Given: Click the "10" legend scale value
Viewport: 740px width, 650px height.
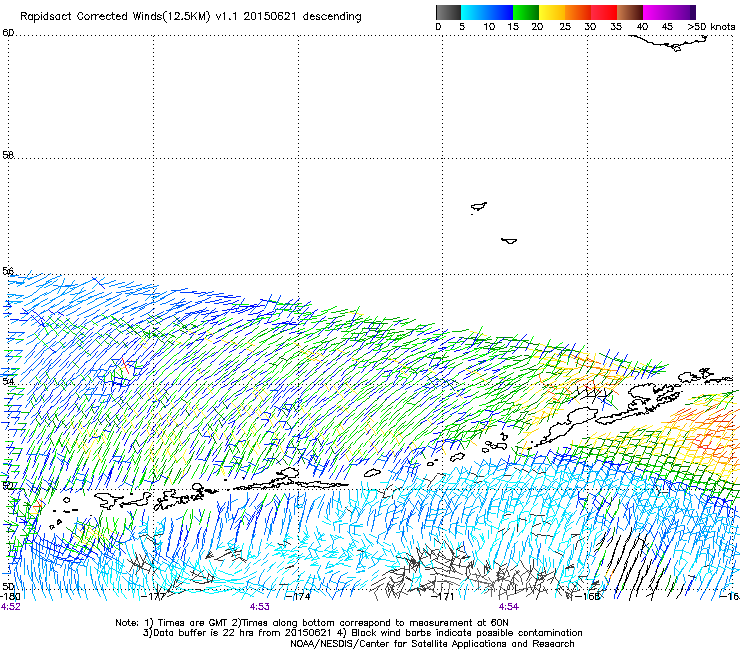Looking at the screenshot, I should coord(489,27).
